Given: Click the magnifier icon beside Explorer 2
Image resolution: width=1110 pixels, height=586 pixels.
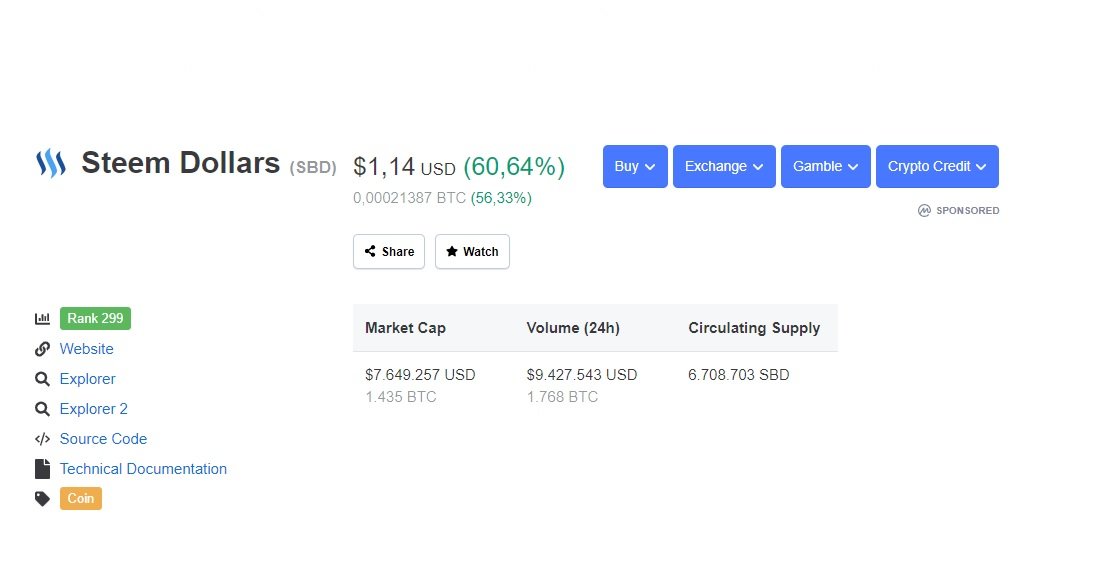Looking at the screenshot, I should click(42, 409).
